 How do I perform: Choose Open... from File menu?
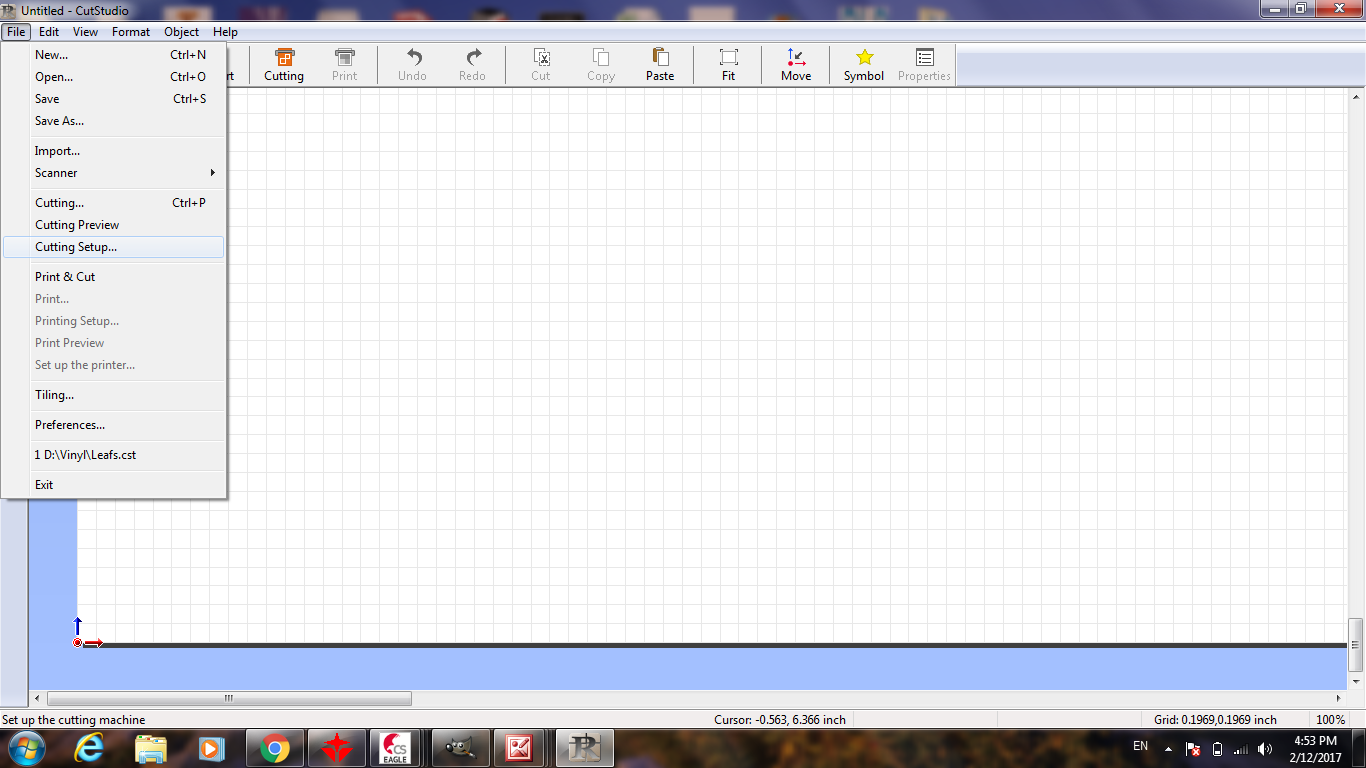pyautogui.click(x=114, y=77)
